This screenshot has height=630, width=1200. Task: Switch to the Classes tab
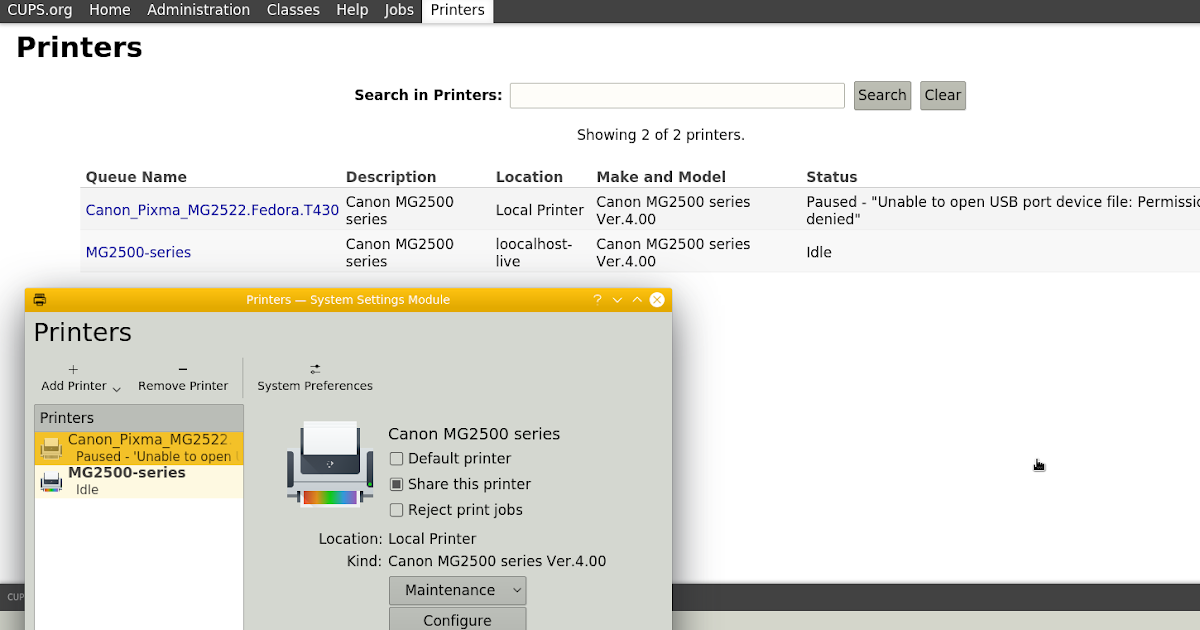point(293,10)
